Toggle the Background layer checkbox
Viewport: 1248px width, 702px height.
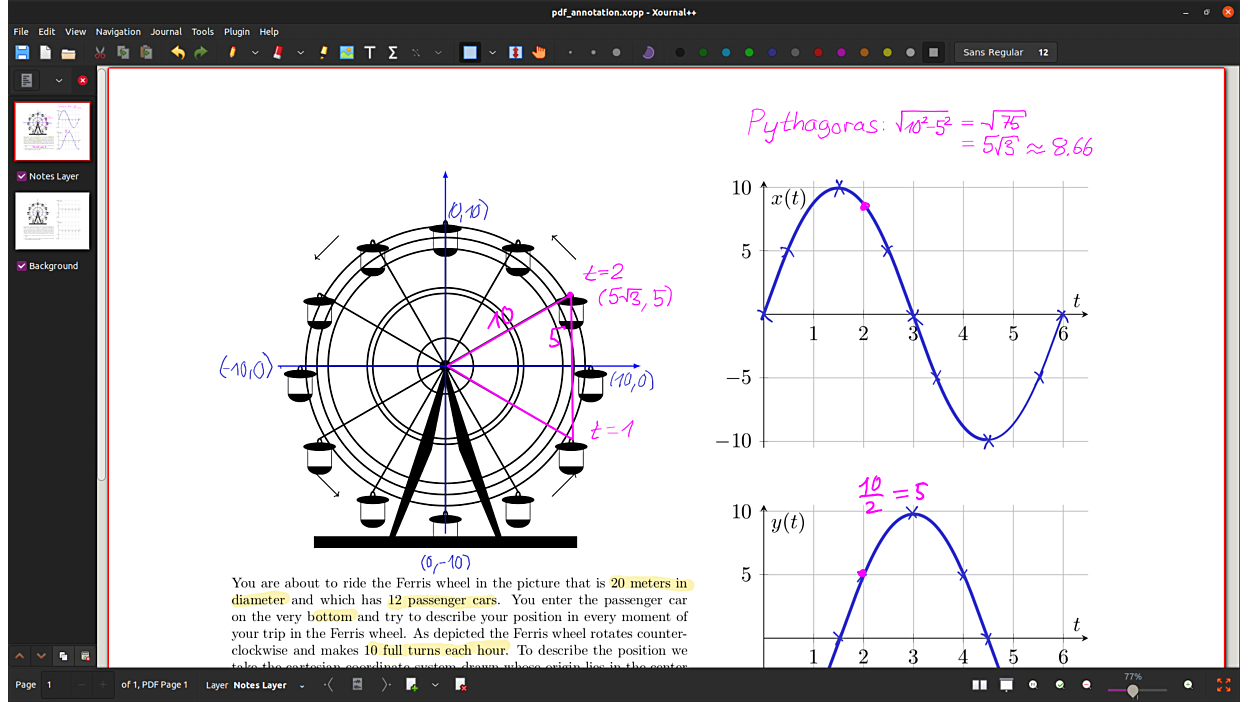pos(22,266)
